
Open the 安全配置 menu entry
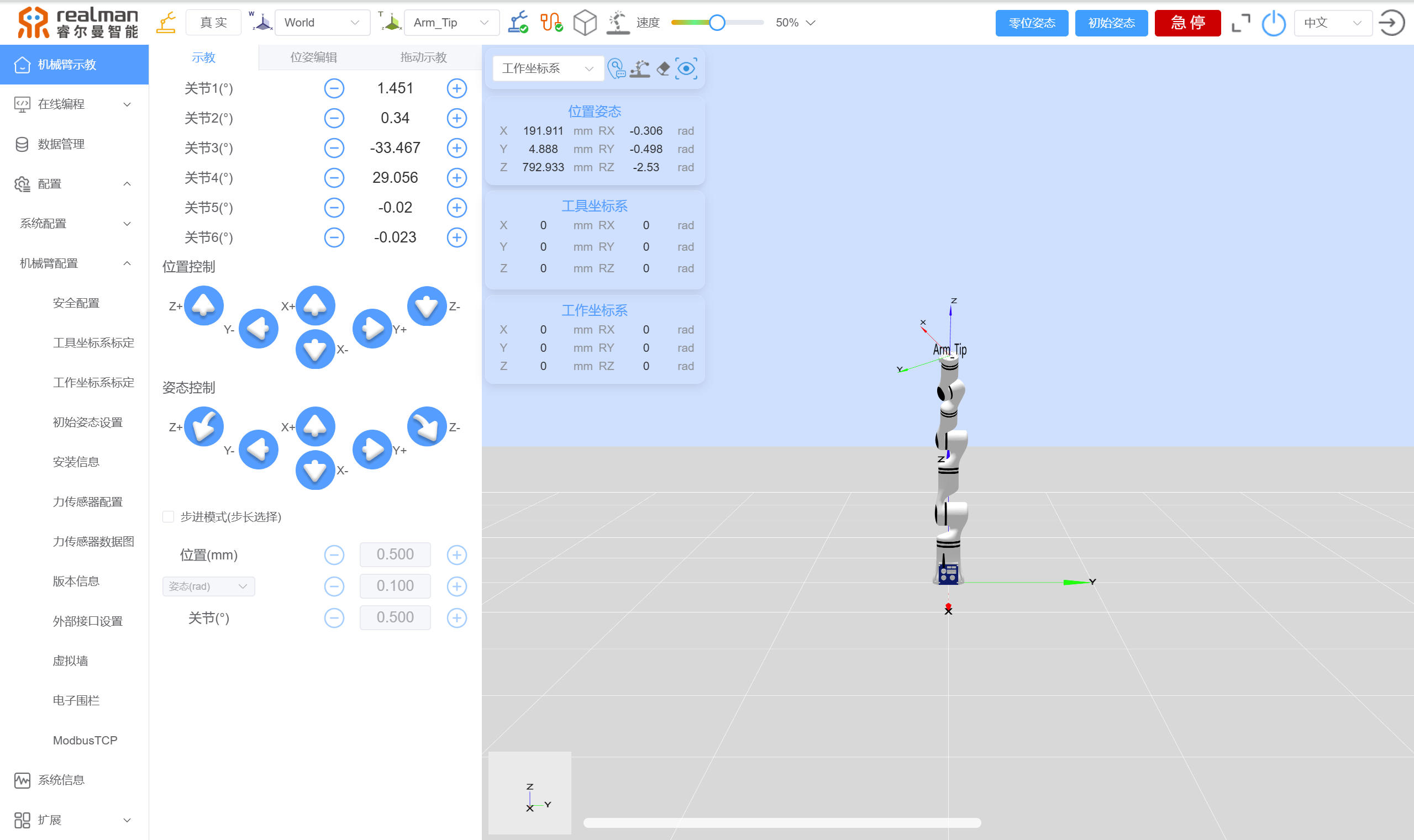(76, 303)
